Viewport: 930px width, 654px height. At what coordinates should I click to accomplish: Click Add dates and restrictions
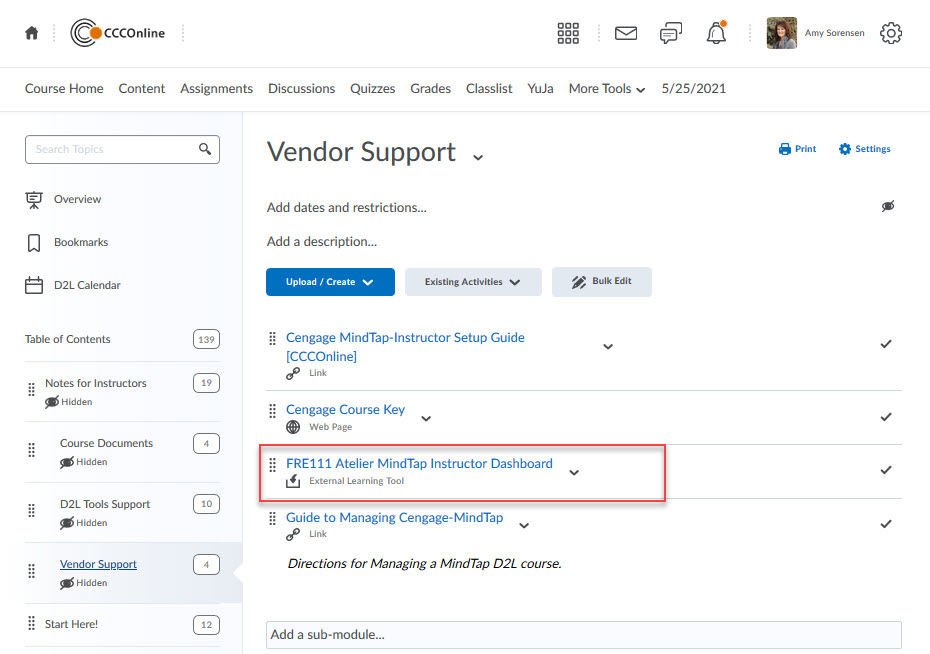[x=346, y=208]
